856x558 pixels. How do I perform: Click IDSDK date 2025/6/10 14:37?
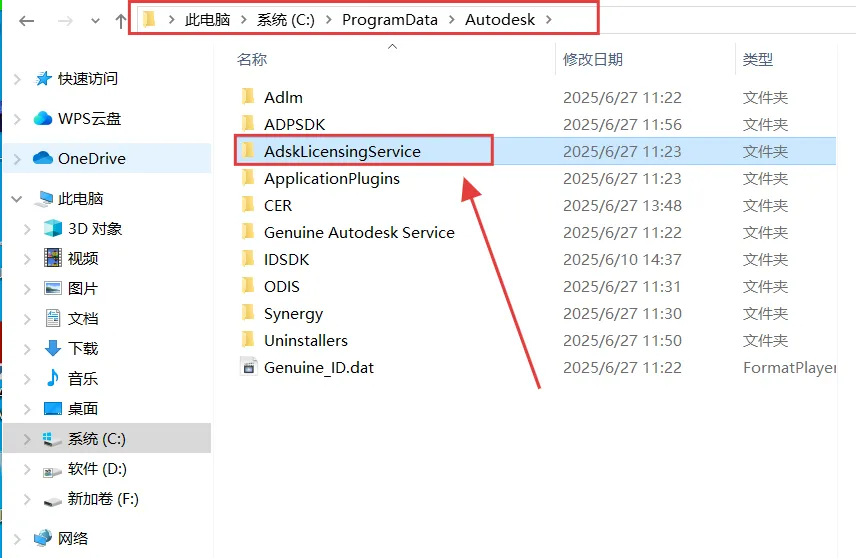(622, 259)
